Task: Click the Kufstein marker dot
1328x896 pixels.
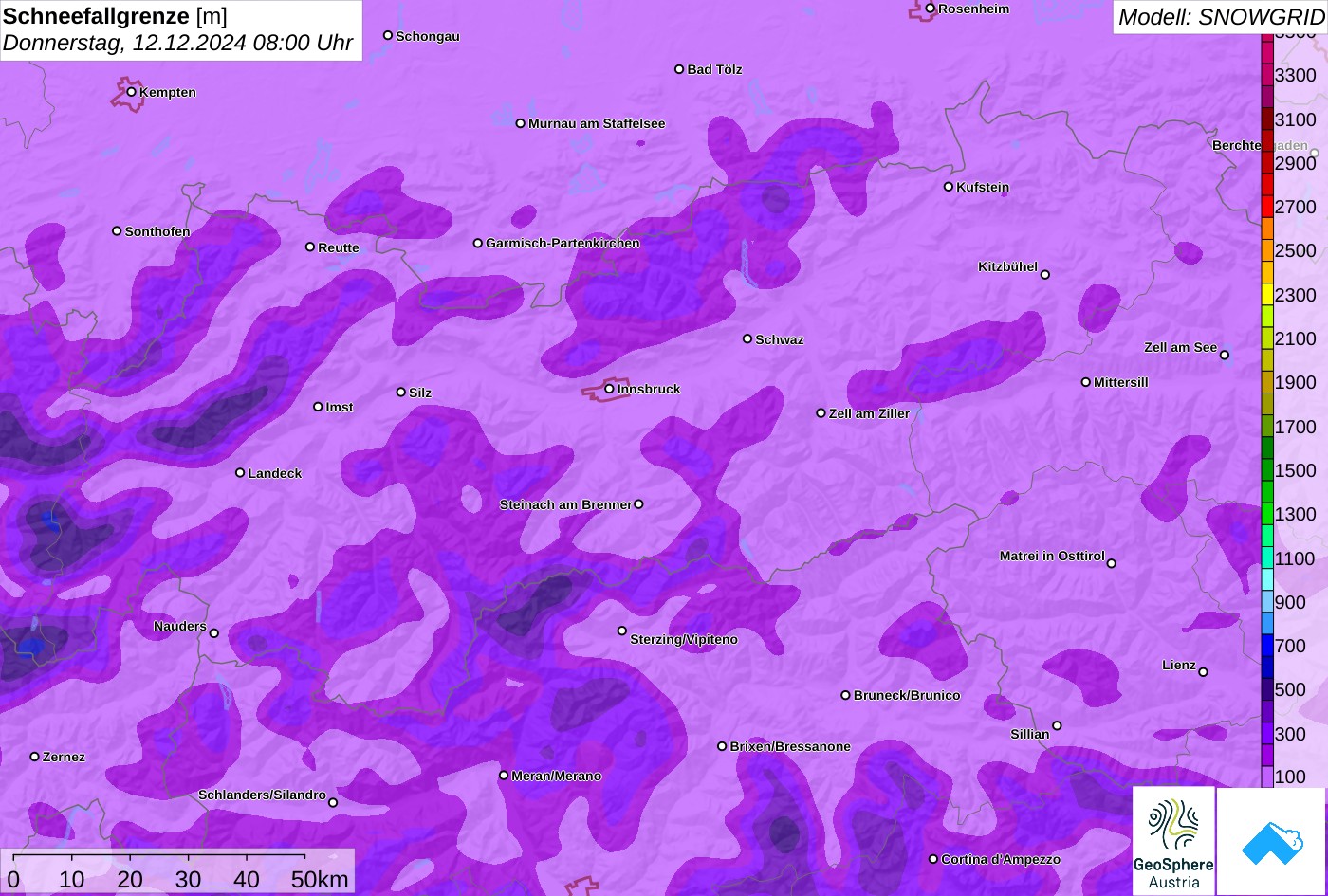Action: (949, 187)
